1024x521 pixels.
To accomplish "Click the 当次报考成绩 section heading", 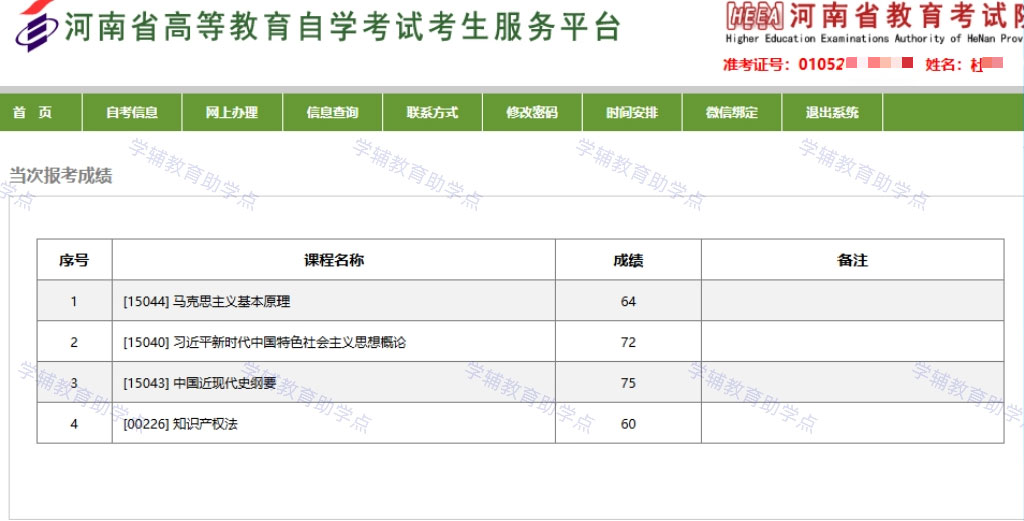I will pos(61,175).
